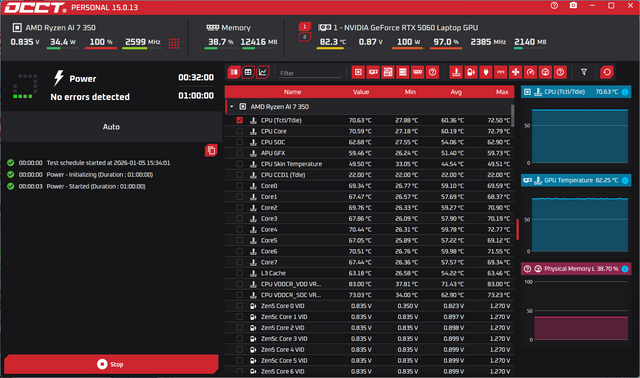
Task: Select the 'Power - Started' log entry
Action: (96, 186)
